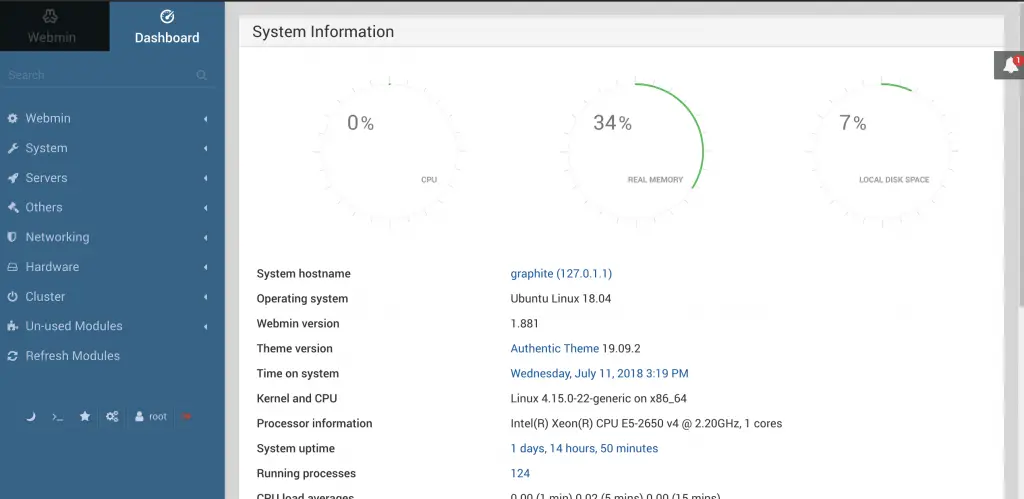Open theme configuration gears icon

point(113,416)
